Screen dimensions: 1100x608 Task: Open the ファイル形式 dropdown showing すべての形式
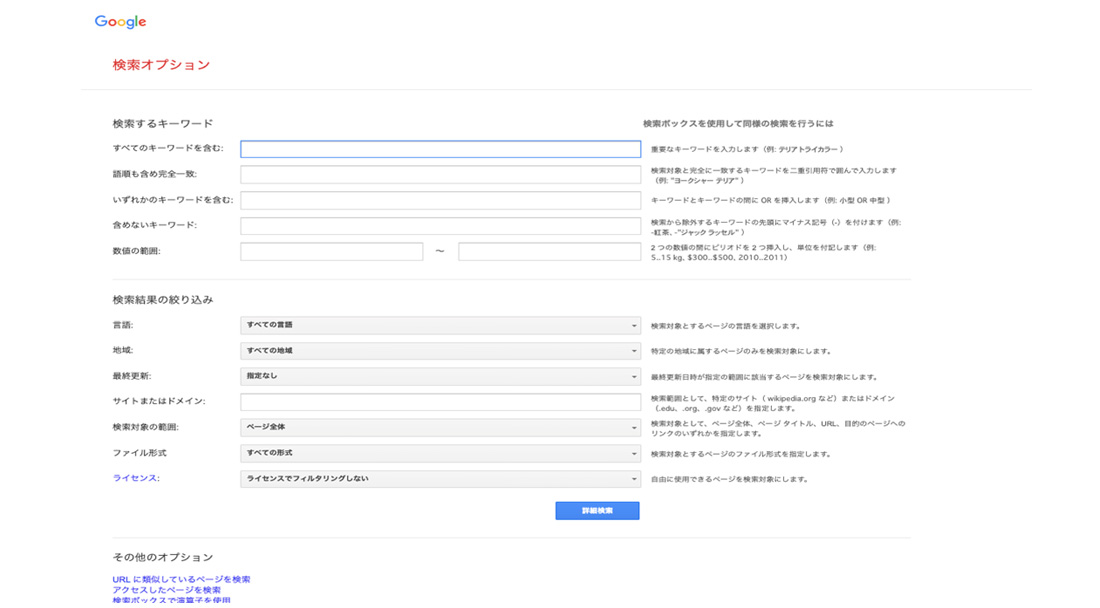click(x=440, y=454)
